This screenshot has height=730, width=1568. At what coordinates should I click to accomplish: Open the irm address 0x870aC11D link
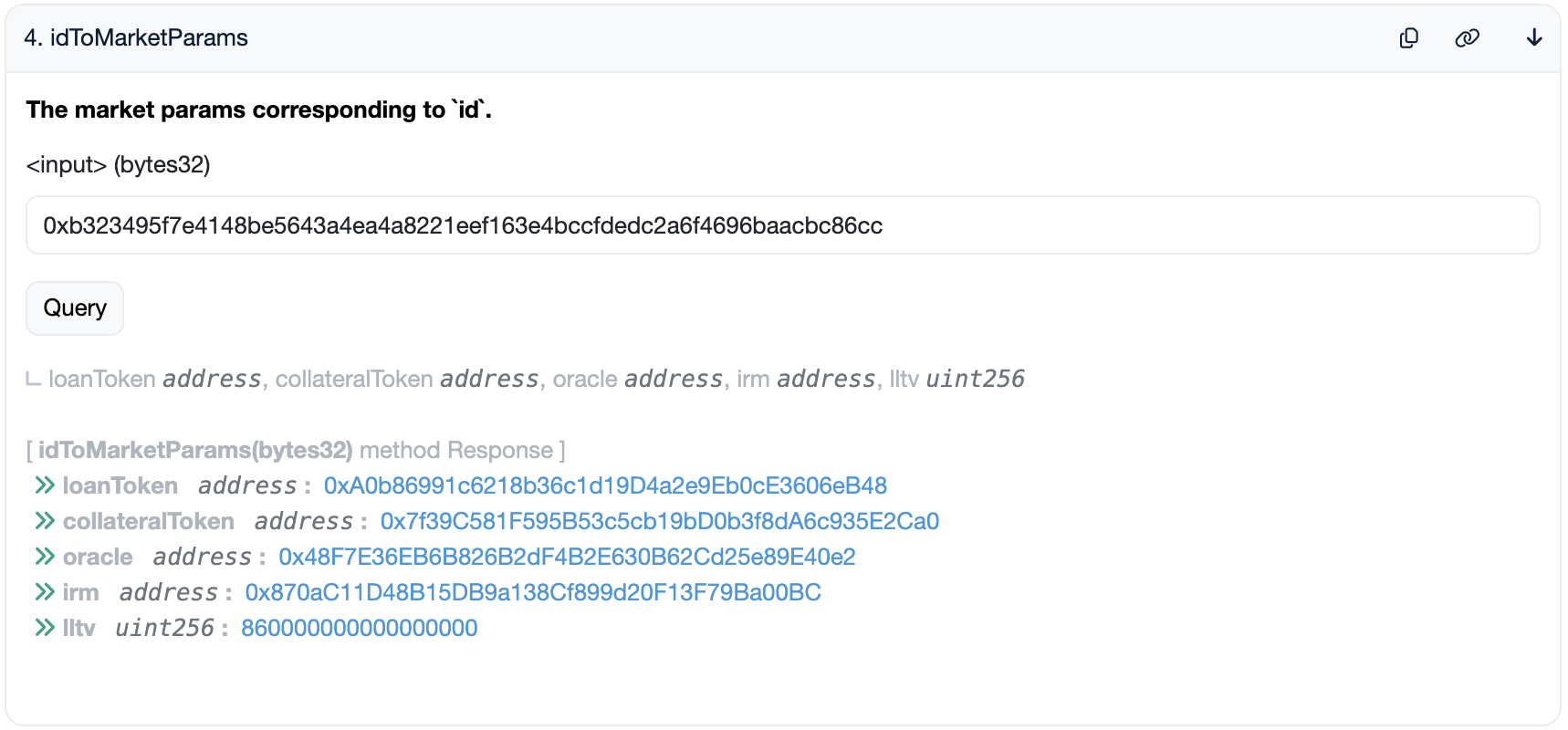pos(533,592)
